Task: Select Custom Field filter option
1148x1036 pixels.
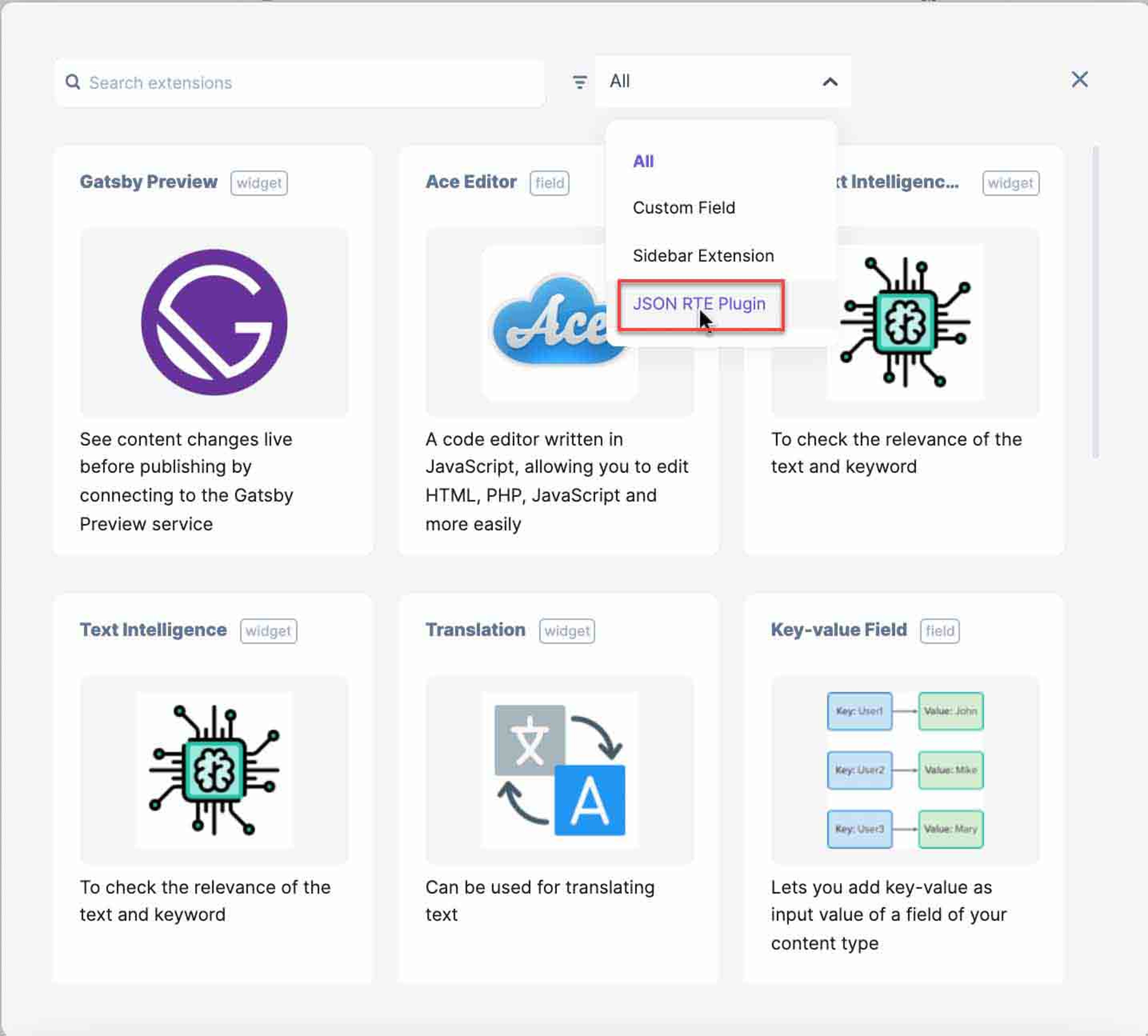Action: (x=683, y=208)
